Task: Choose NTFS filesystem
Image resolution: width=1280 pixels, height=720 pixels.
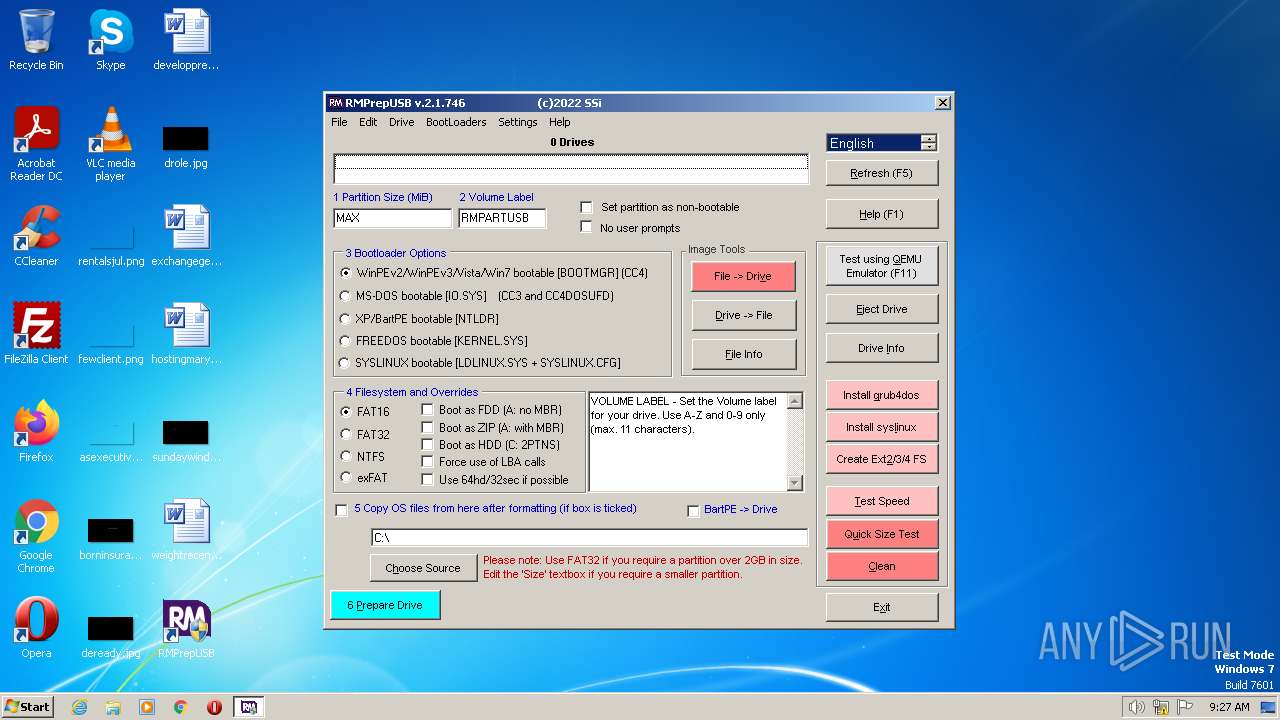Action: coord(346,456)
